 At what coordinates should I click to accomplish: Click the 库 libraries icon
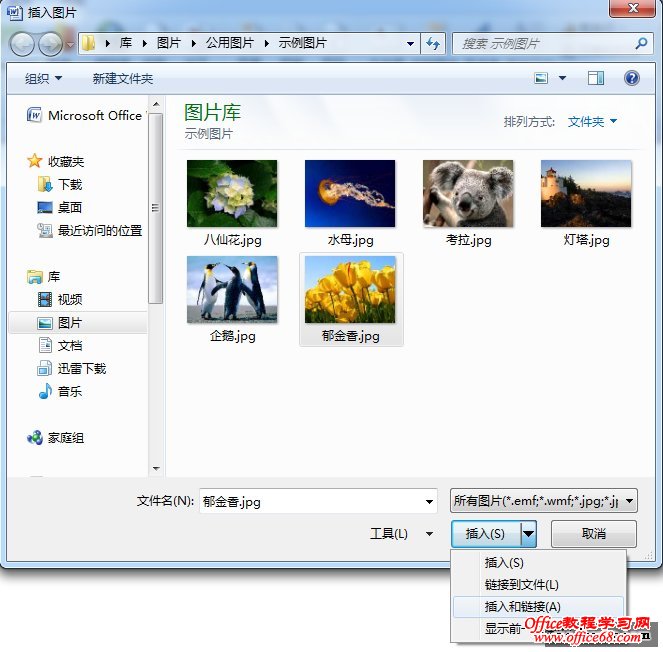pyautogui.click(x=35, y=277)
